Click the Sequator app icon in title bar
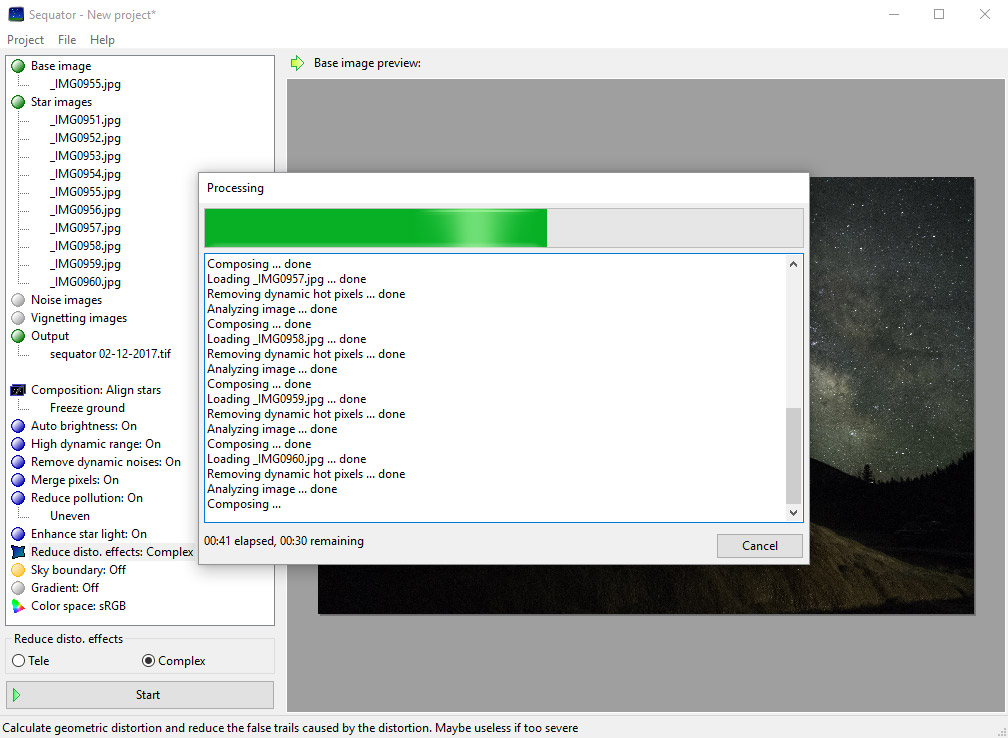 (15, 14)
